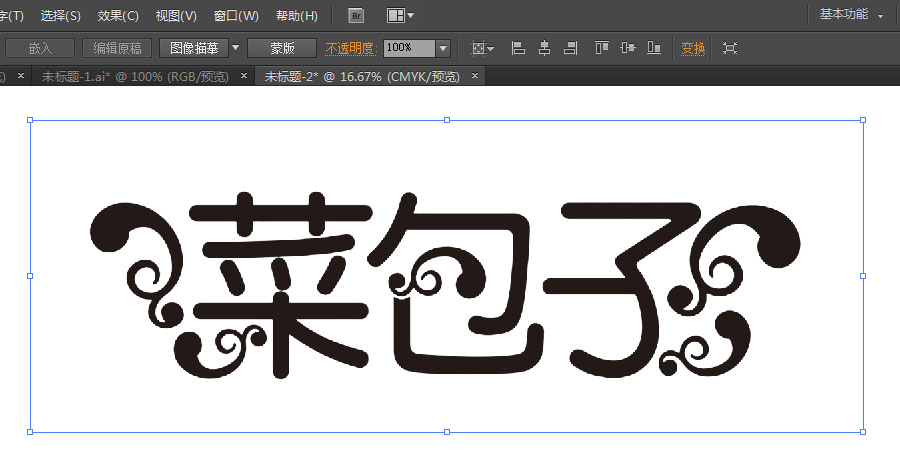Click the 图像描摹 button
The width and height of the screenshot is (900, 468).
click(193, 48)
